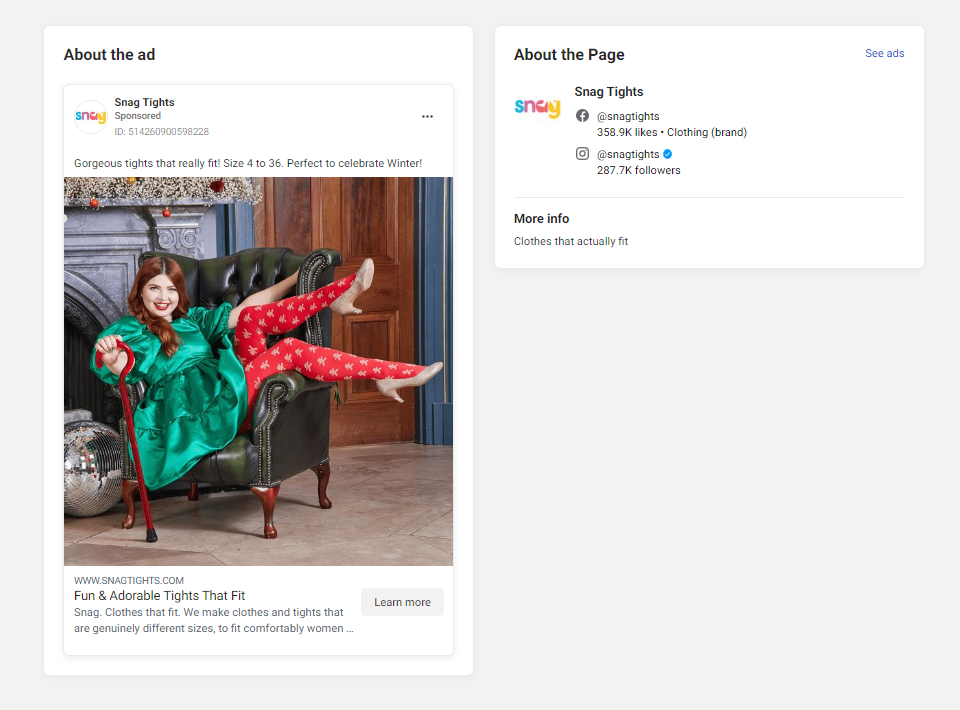Click the Snag logo avatar in the ad header

tap(90, 116)
